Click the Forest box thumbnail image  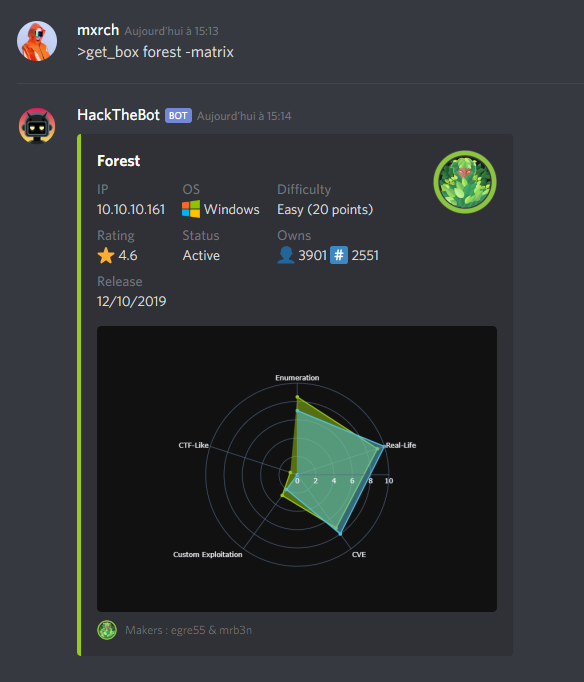465,182
